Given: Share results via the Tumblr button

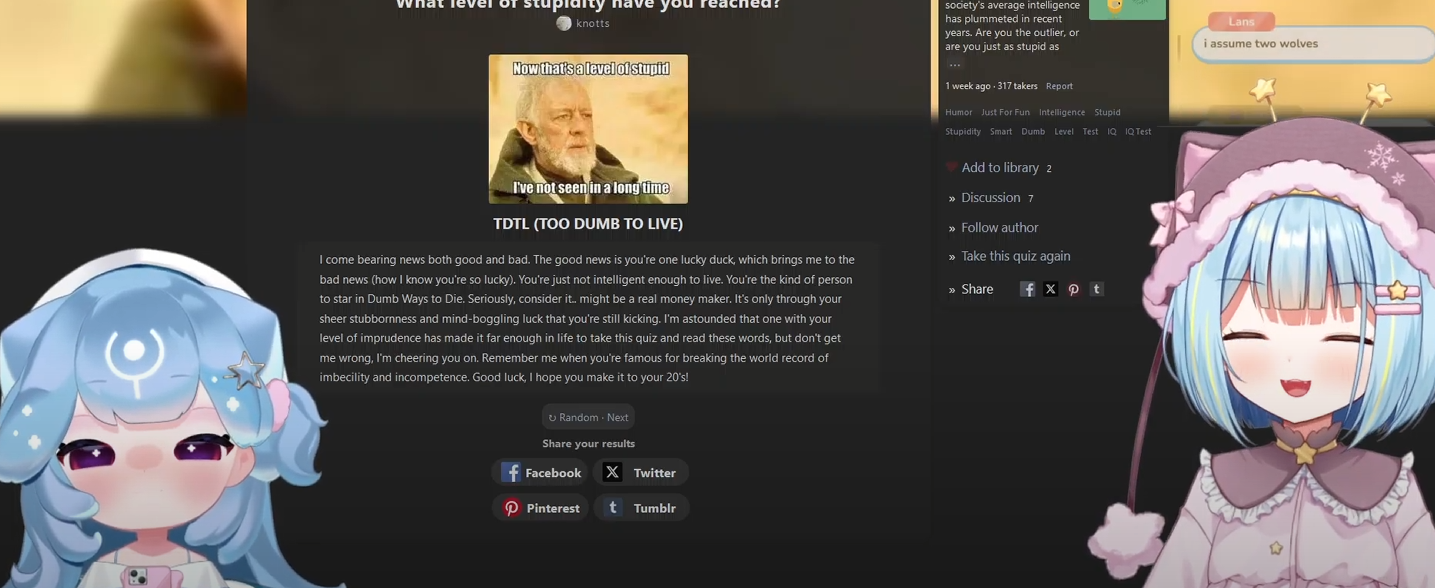Looking at the screenshot, I should 641,508.
